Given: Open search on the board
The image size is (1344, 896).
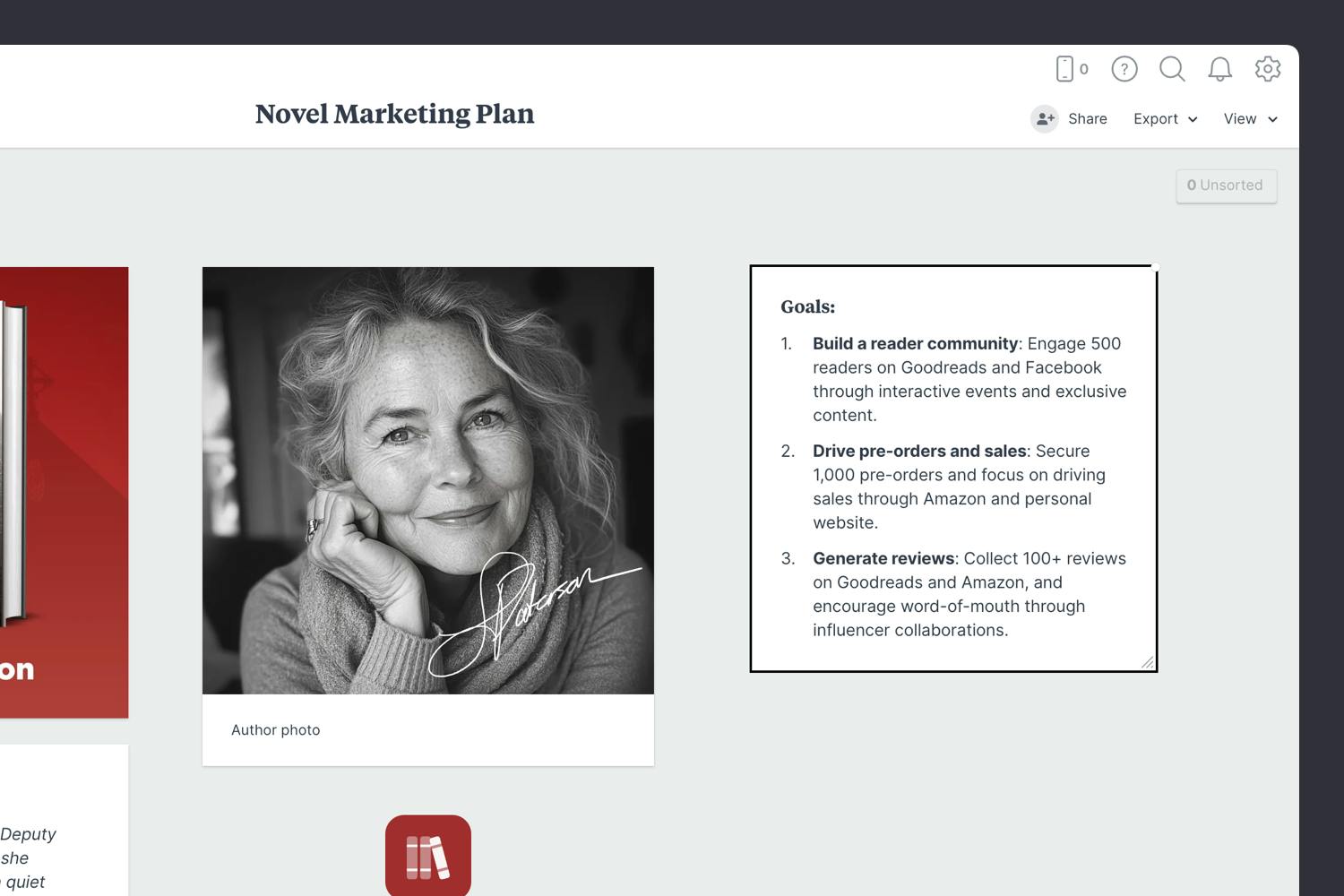Looking at the screenshot, I should pyautogui.click(x=1172, y=69).
